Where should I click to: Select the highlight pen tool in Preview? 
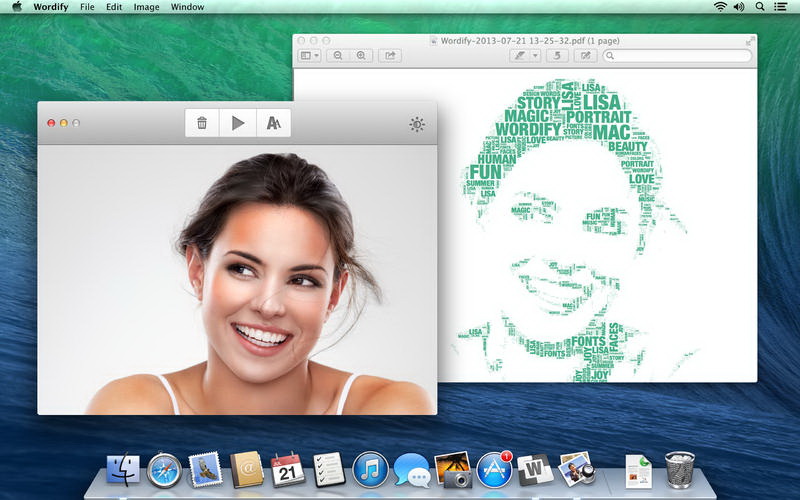tap(519, 56)
